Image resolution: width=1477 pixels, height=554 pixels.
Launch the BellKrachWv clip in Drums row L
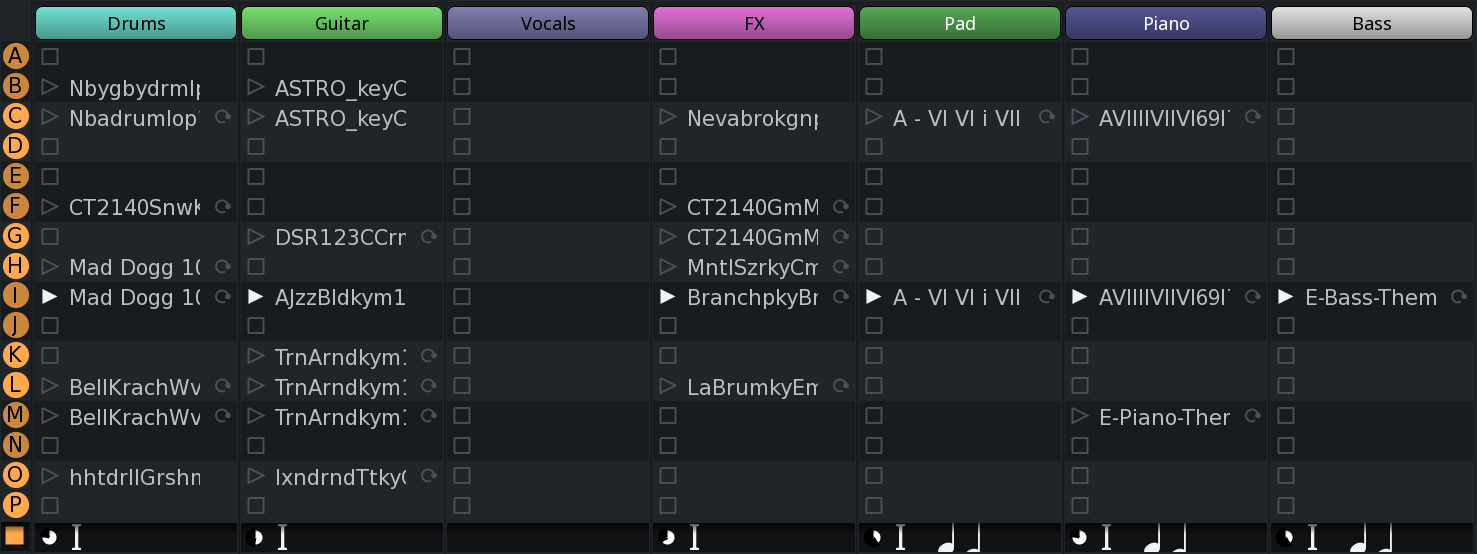pos(50,386)
